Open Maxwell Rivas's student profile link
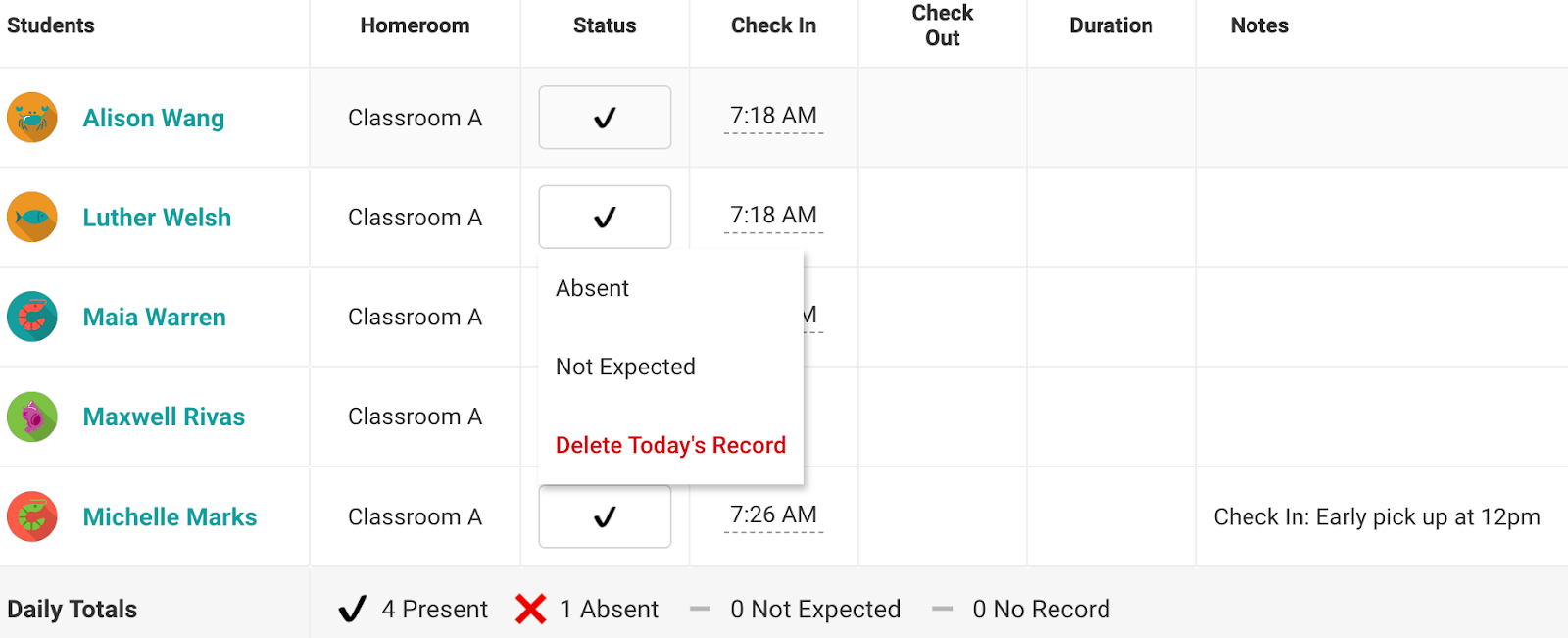 tap(164, 417)
